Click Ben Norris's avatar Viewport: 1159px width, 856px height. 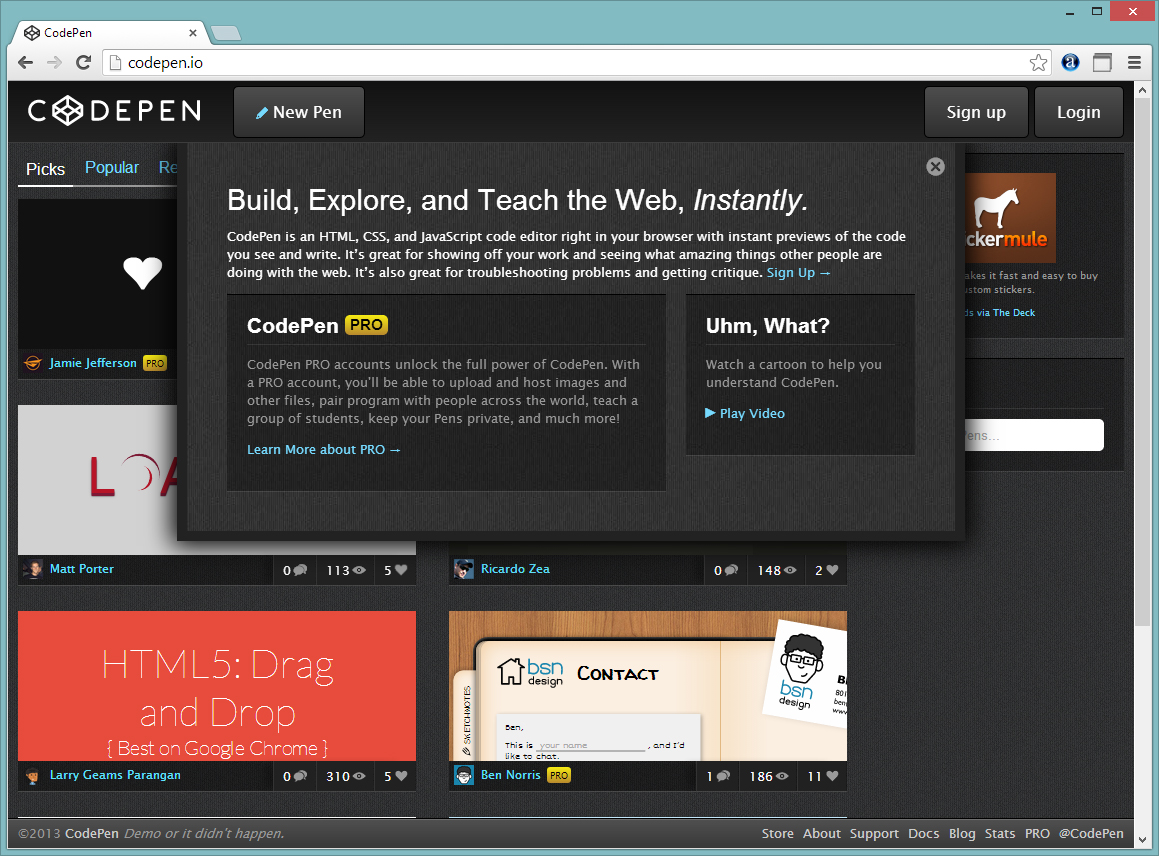tap(463, 775)
